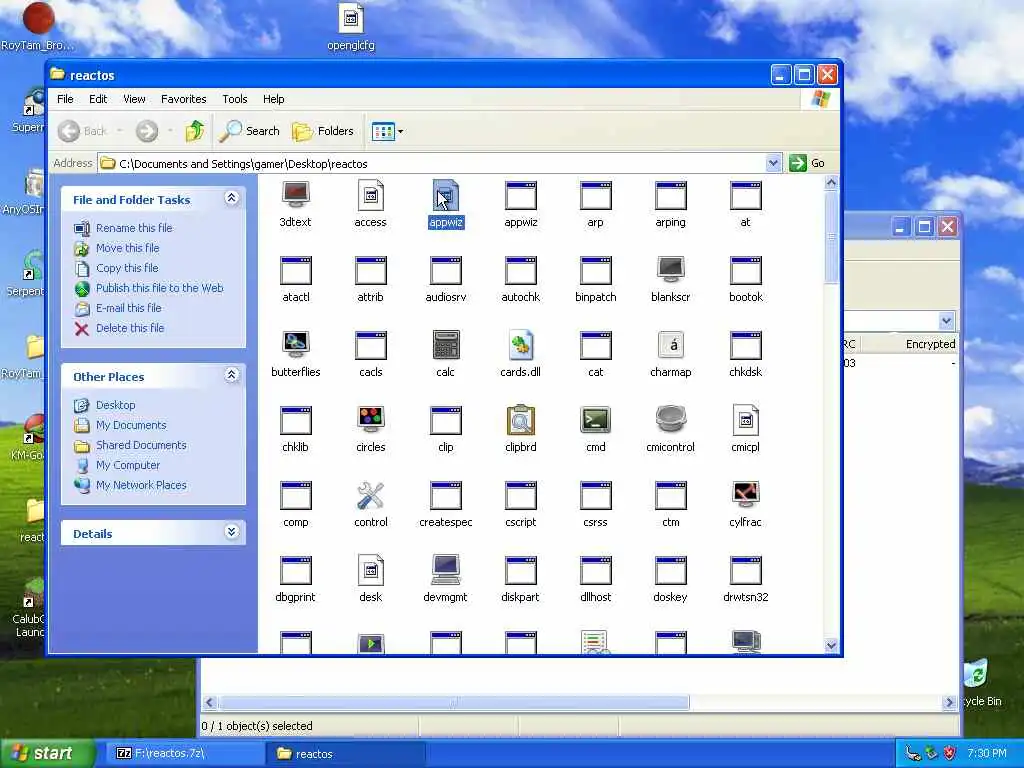Go to My Documents in Other Places
This screenshot has height=768, width=1024.
(131, 425)
